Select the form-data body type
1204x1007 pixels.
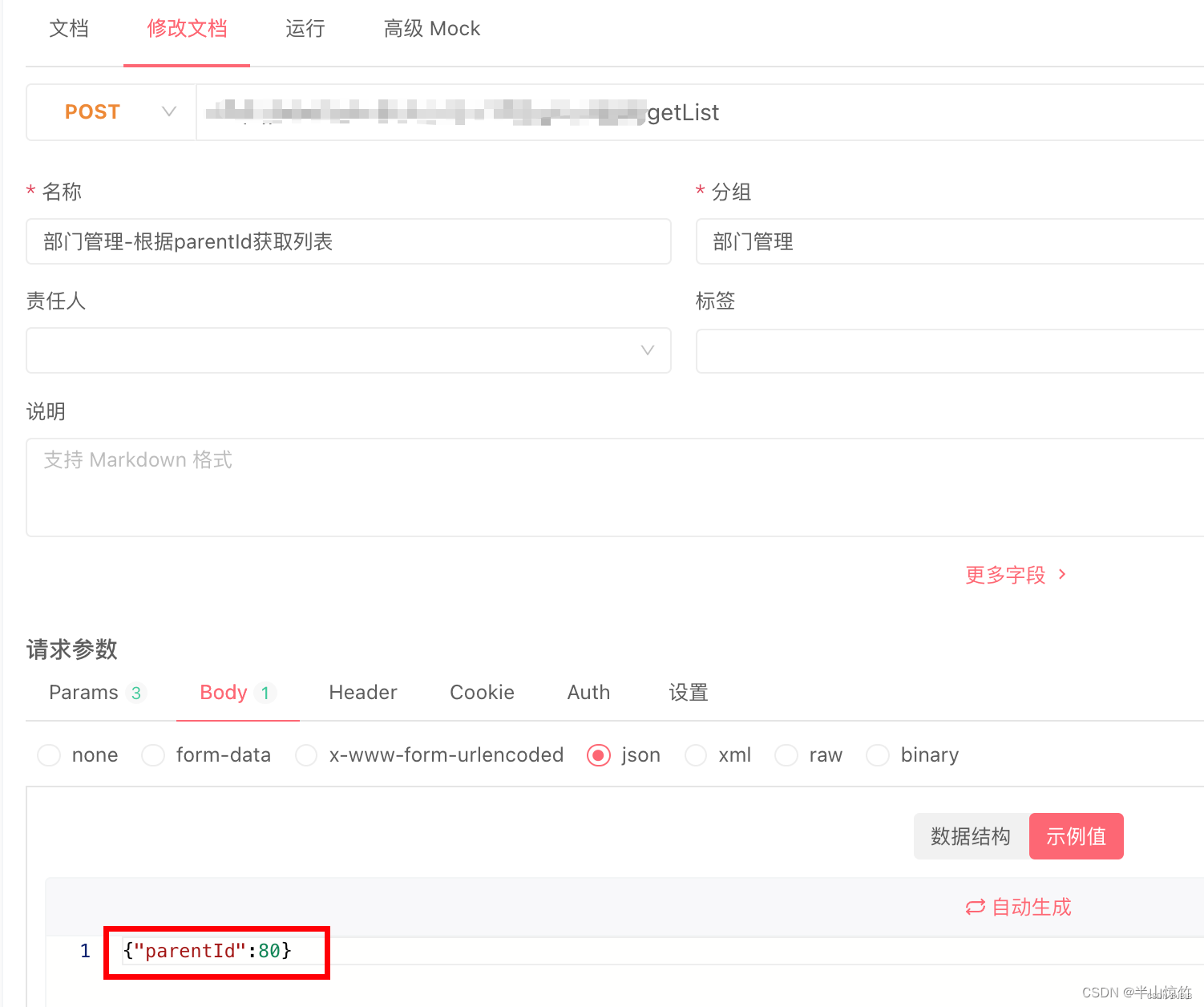coord(153,754)
